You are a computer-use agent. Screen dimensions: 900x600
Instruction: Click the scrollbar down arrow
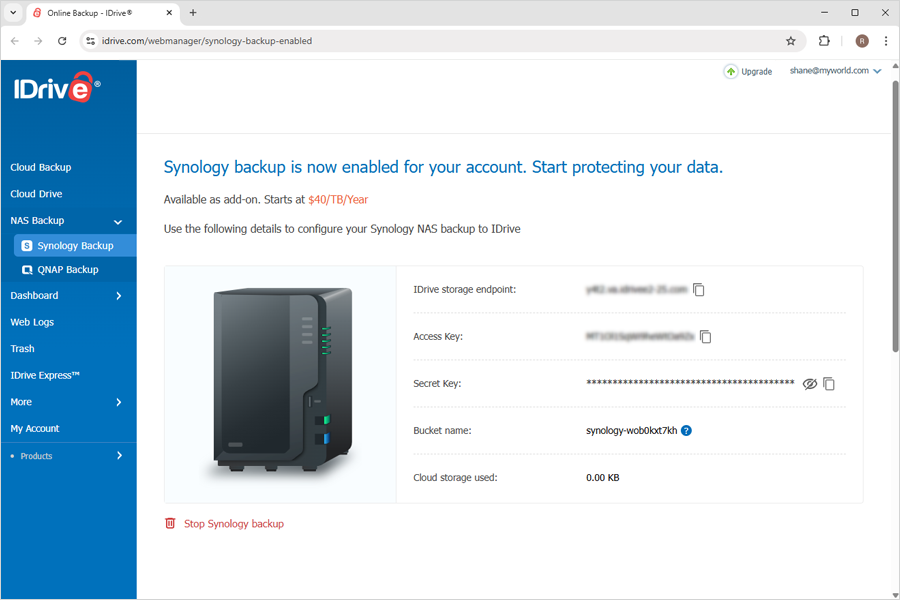click(x=895, y=595)
